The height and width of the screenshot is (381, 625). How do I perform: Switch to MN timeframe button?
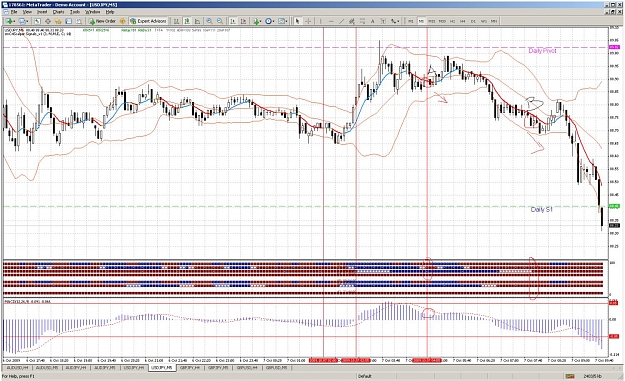(x=494, y=21)
